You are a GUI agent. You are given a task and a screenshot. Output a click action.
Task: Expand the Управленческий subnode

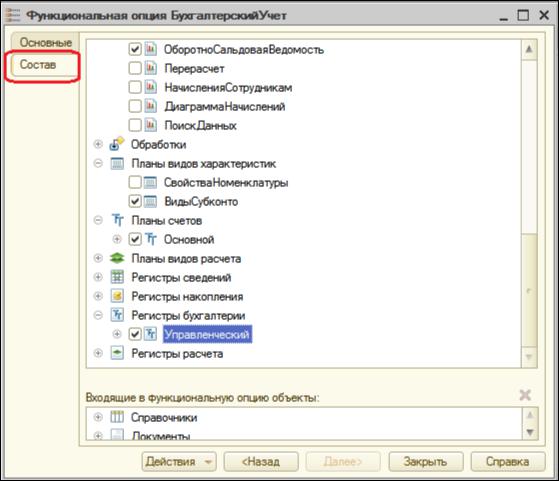(x=117, y=334)
